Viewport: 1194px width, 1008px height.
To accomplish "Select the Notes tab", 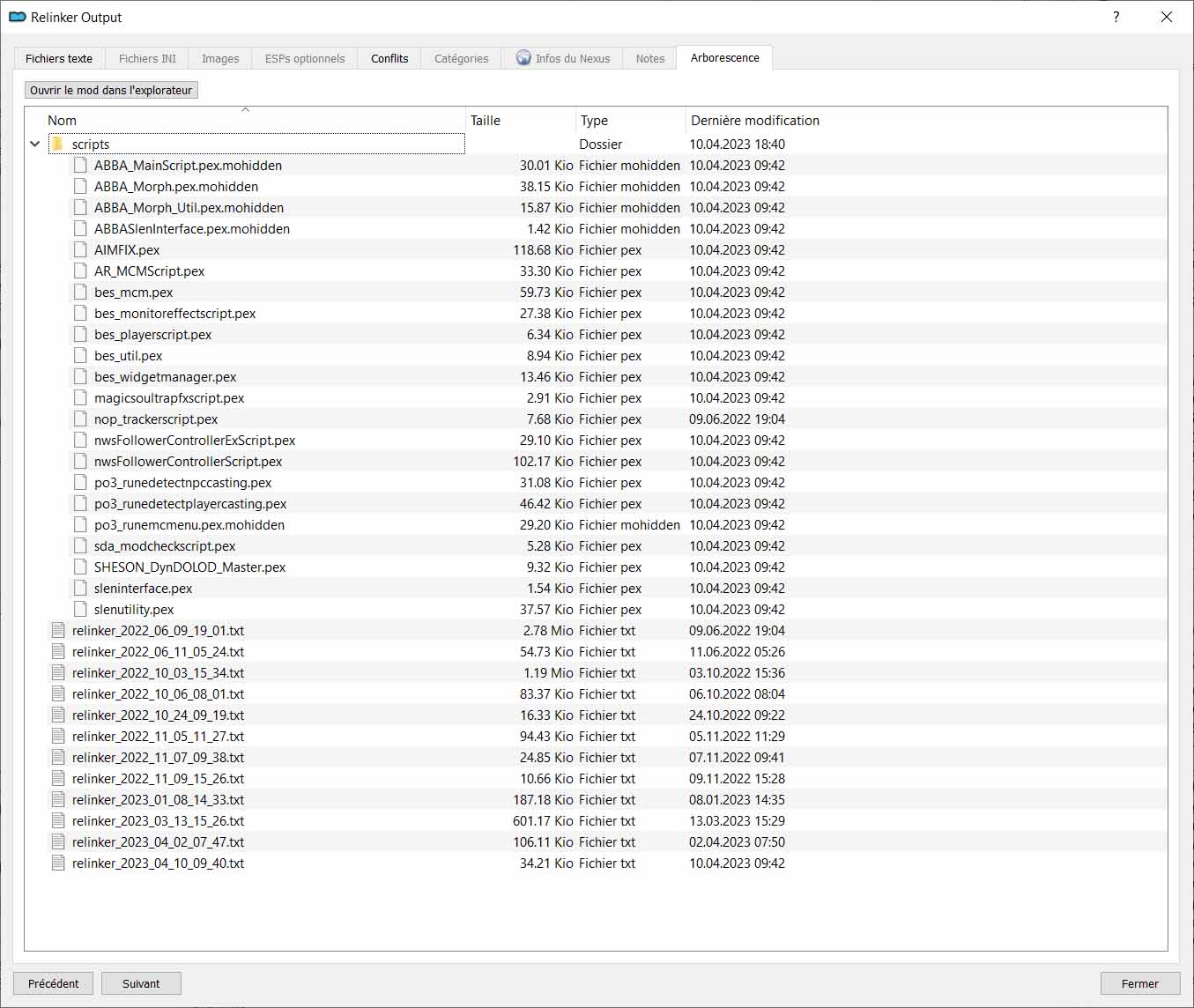I will pos(649,58).
